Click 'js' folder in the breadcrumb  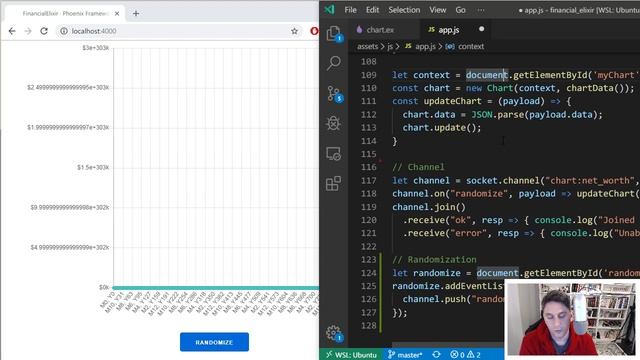[x=390, y=47]
